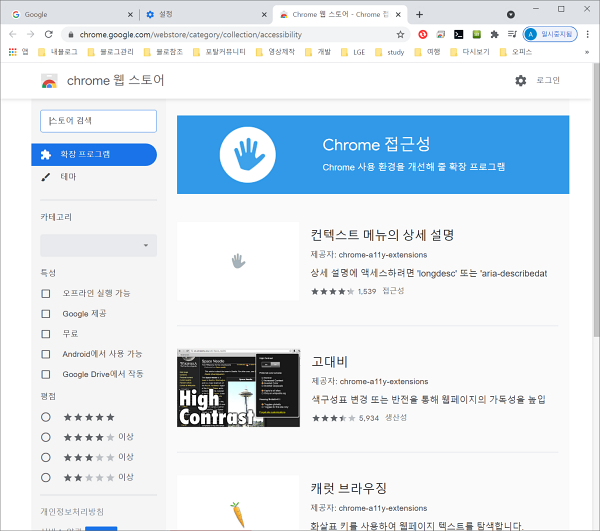600x531 pixels.
Task: Open the 오피스 bookmark folder
Action: pos(516,52)
